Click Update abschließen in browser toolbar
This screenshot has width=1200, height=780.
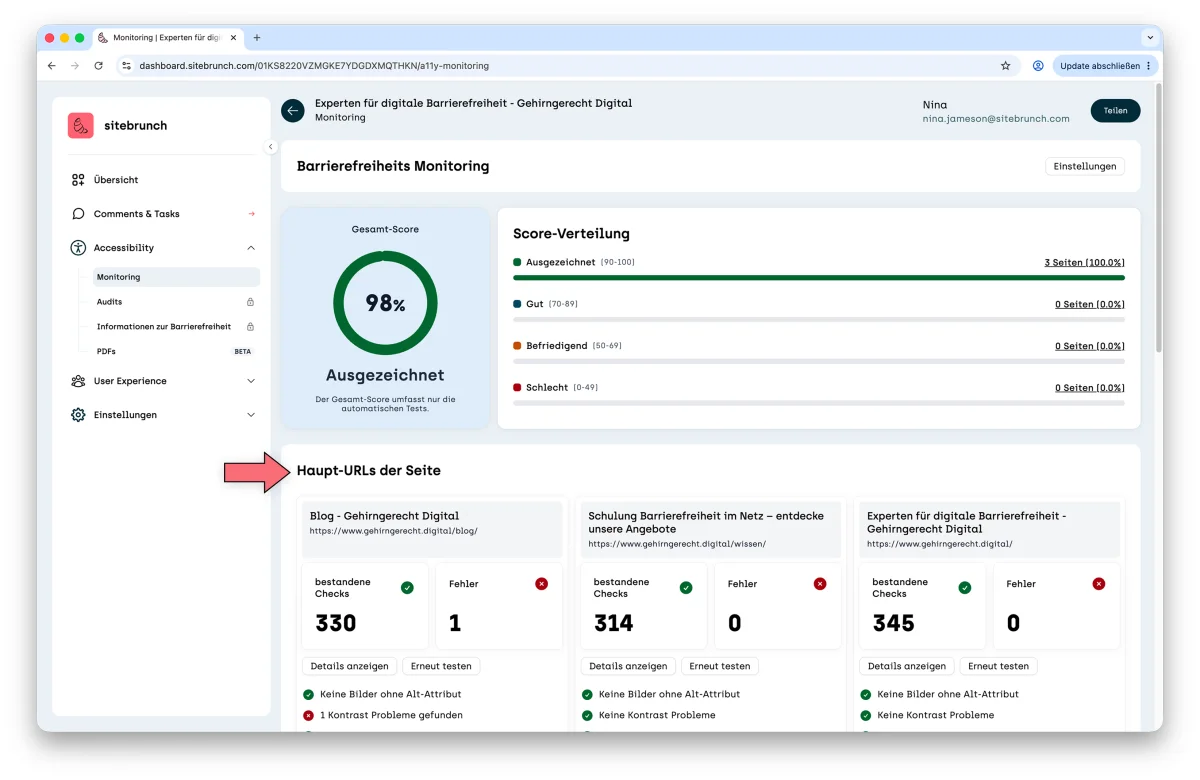click(x=1099, y=66)
